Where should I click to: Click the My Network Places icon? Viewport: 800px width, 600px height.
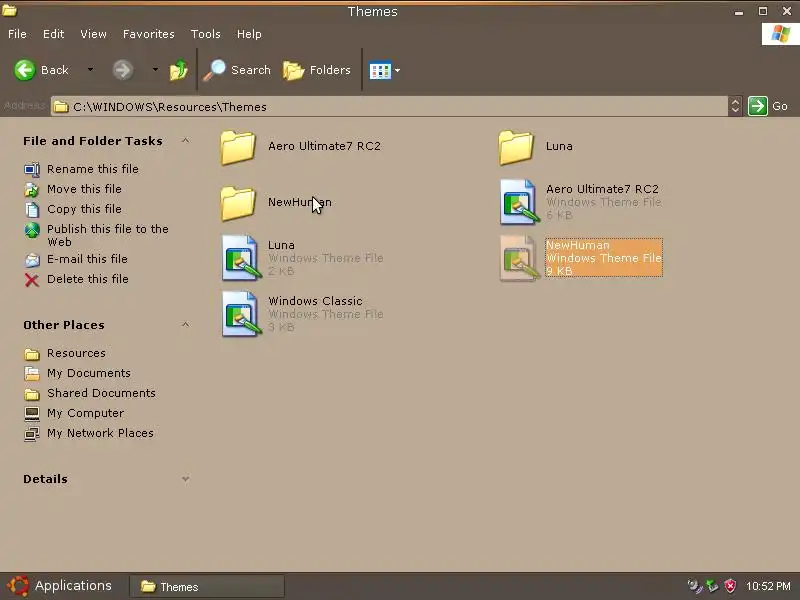[32, 434]
